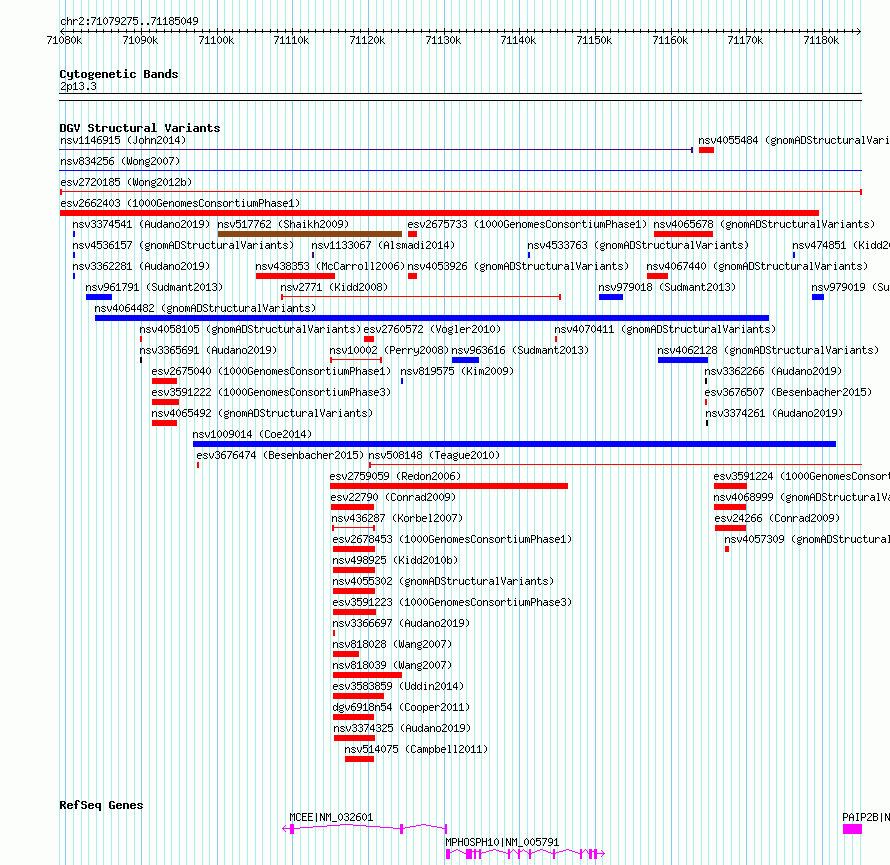Open the esv2675040 1000Genomes Phase1 label
This screenshot has height=865, width=890.
pos(271,371)
